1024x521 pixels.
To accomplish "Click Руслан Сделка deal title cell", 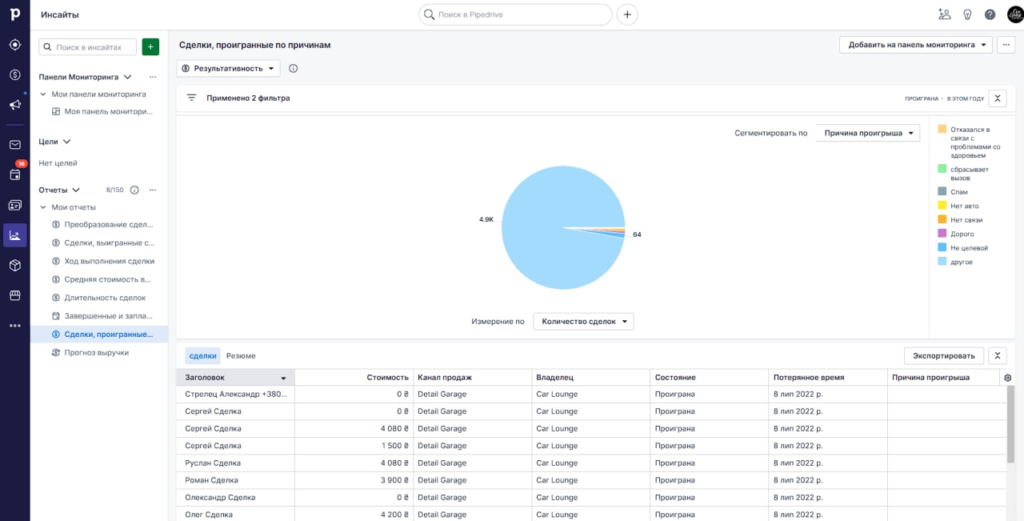I will 236,463.
